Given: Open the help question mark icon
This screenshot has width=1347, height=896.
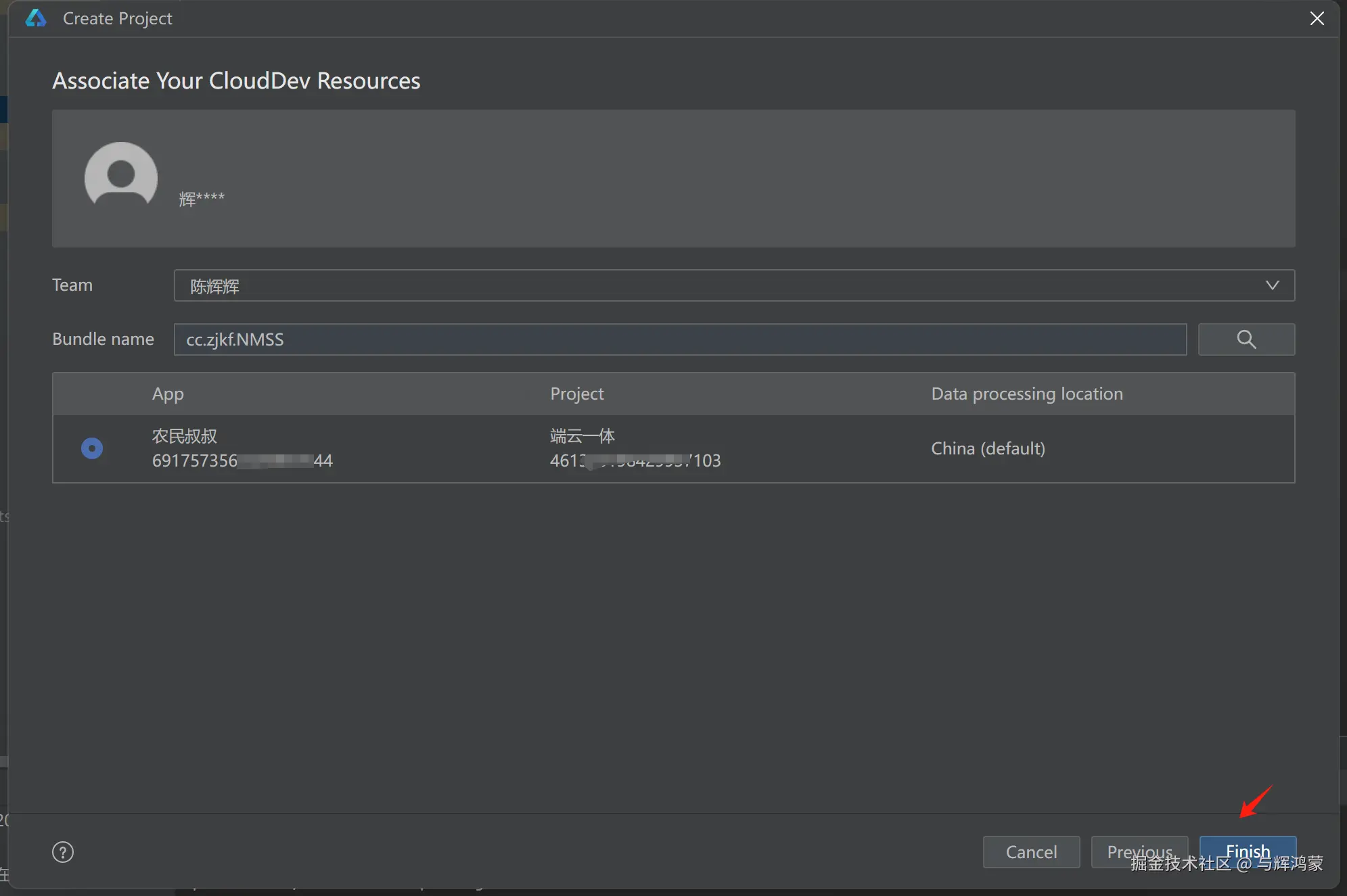Looking at the screenshot, I should click(63, 852).
